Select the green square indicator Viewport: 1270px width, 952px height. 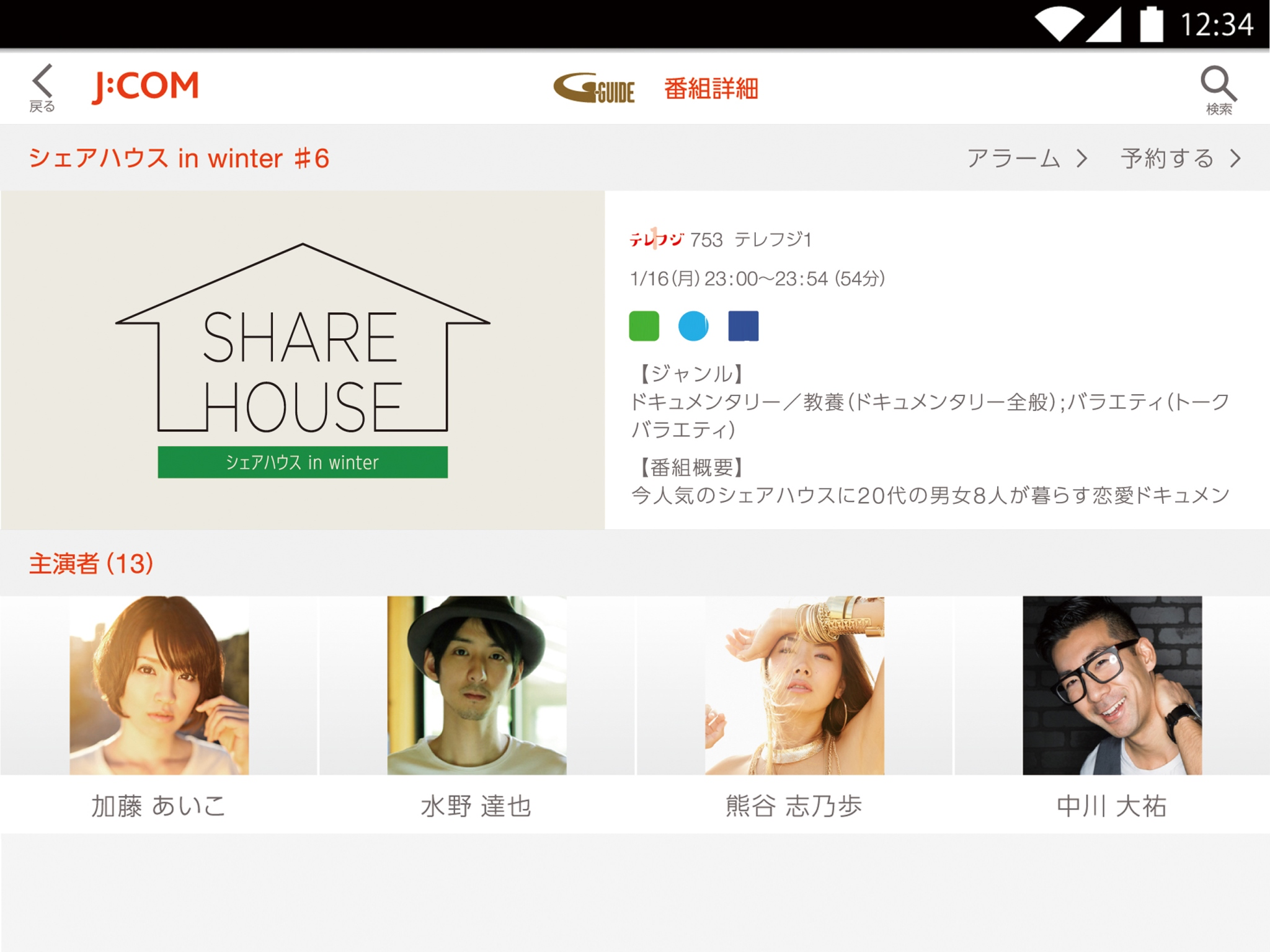pos(644,326)
